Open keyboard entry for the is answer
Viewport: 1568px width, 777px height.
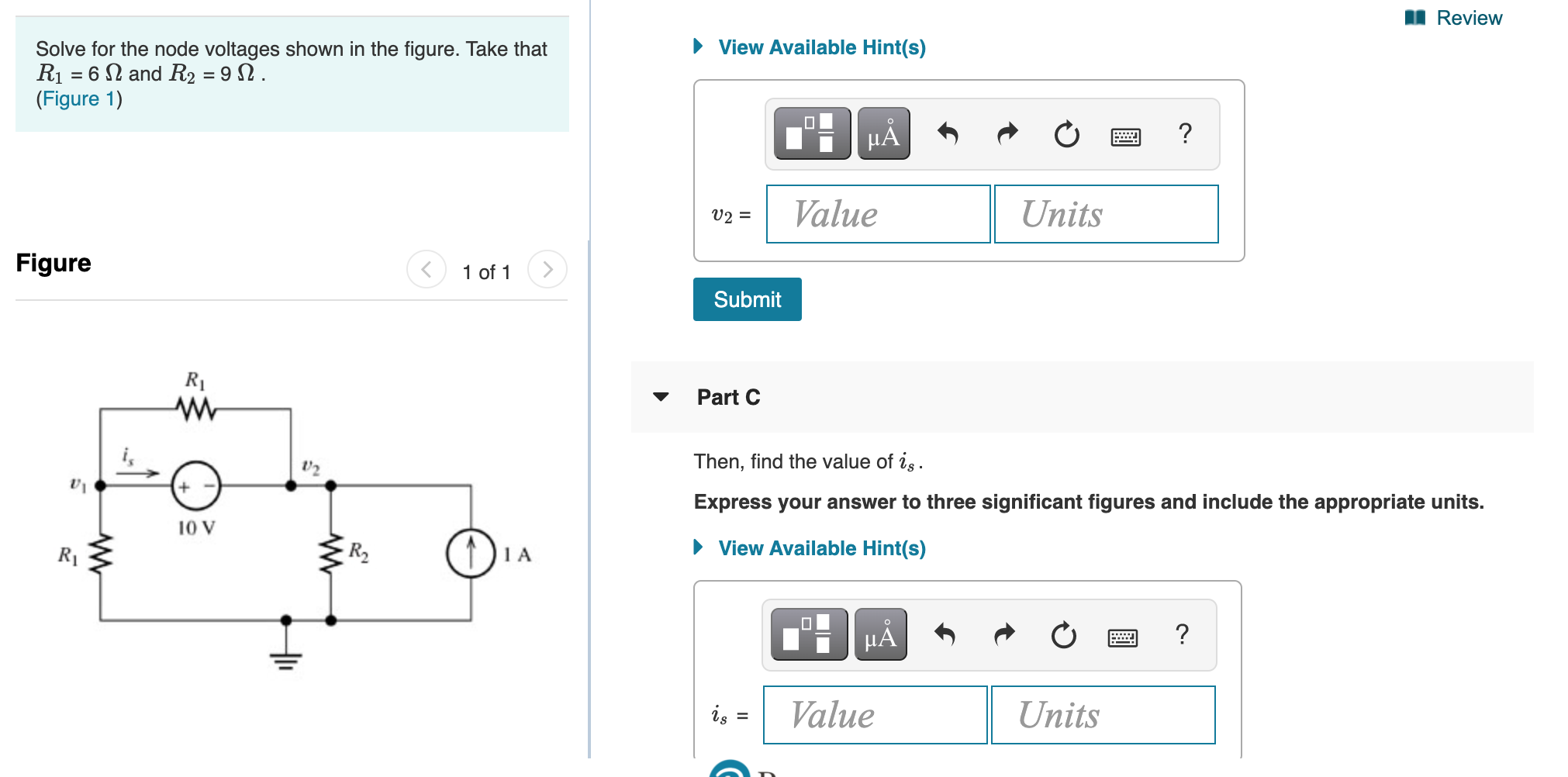[1124, 636]
